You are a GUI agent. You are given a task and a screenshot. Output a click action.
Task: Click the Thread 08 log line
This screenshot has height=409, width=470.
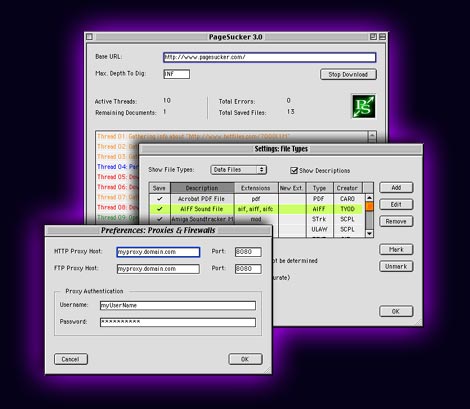(118, 207)
